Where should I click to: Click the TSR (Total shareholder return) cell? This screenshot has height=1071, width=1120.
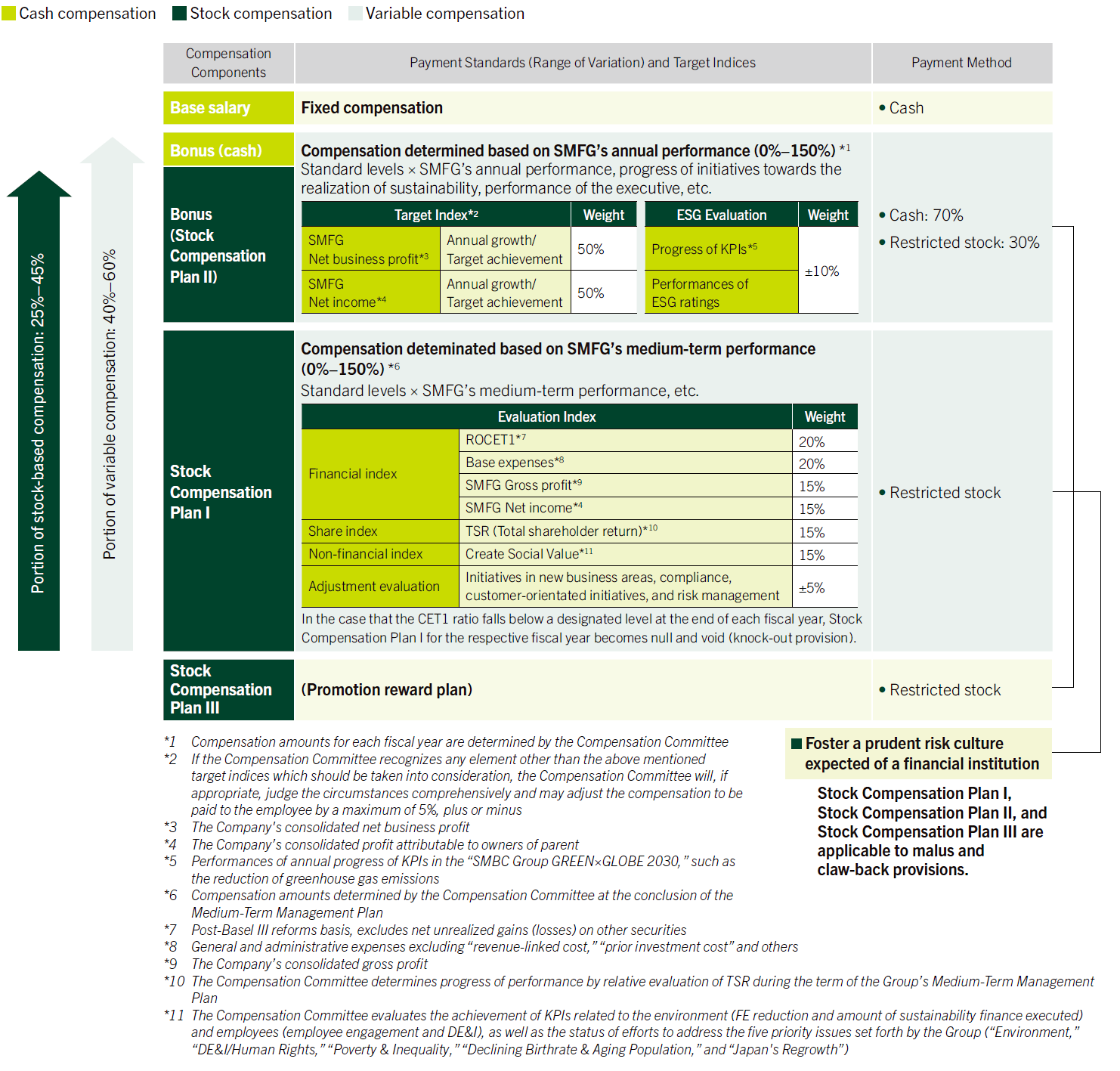point(625,531)
